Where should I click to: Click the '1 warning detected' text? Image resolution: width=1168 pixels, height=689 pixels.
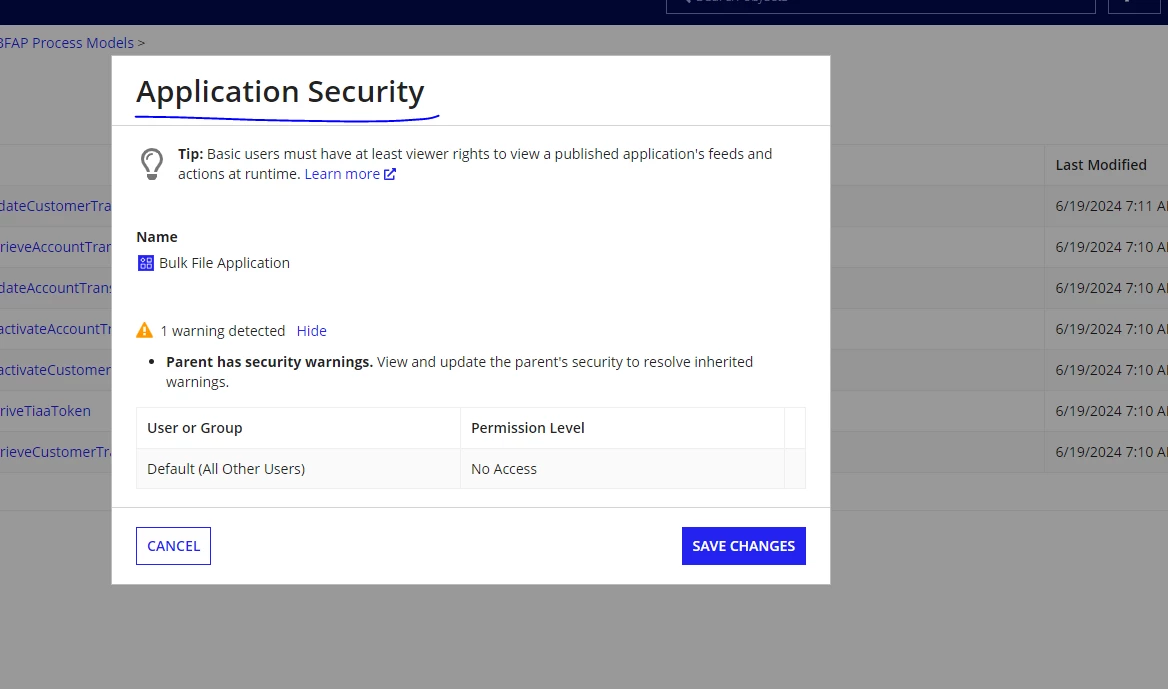(x=223, y=331)
